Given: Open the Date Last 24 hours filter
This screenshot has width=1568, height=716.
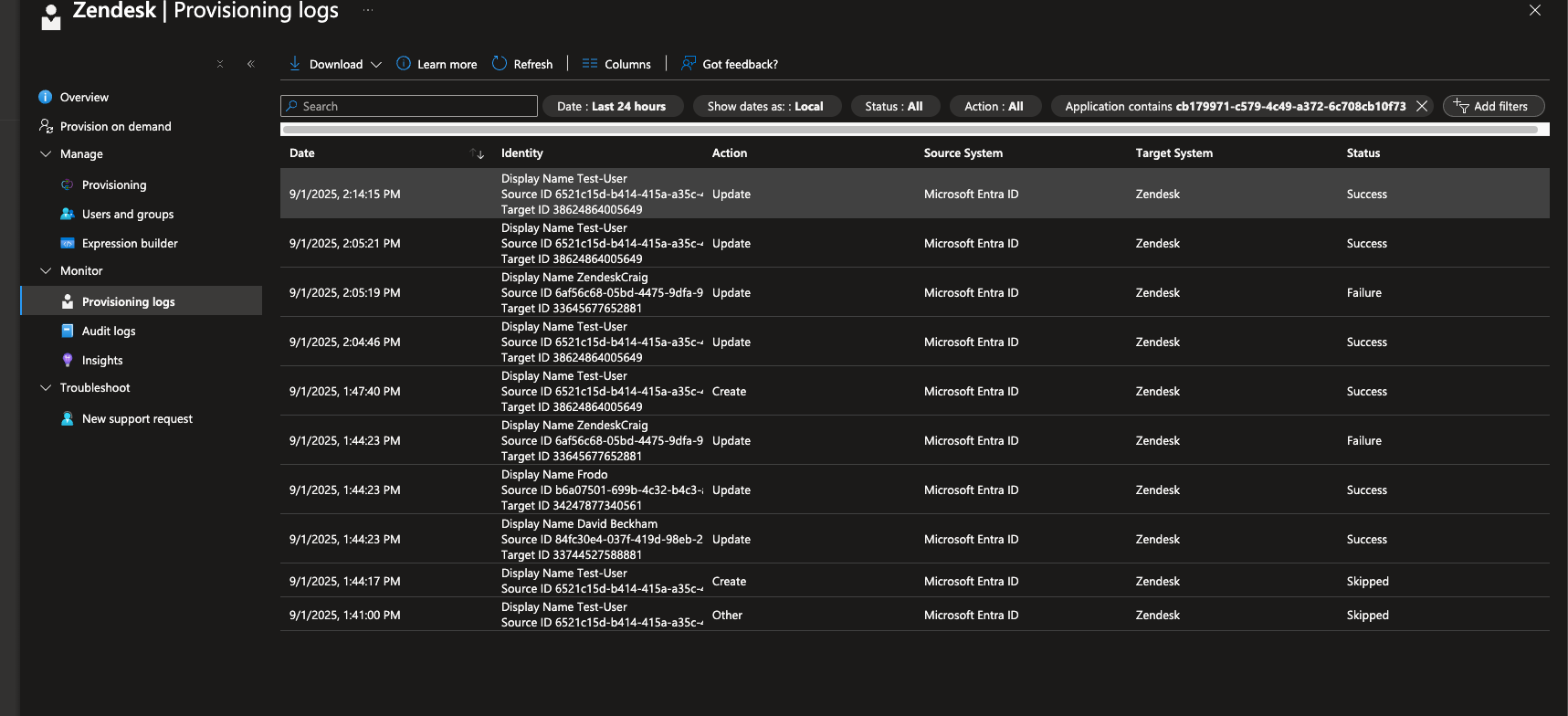Looking at the screenshot, I should (x=612, y=106).
